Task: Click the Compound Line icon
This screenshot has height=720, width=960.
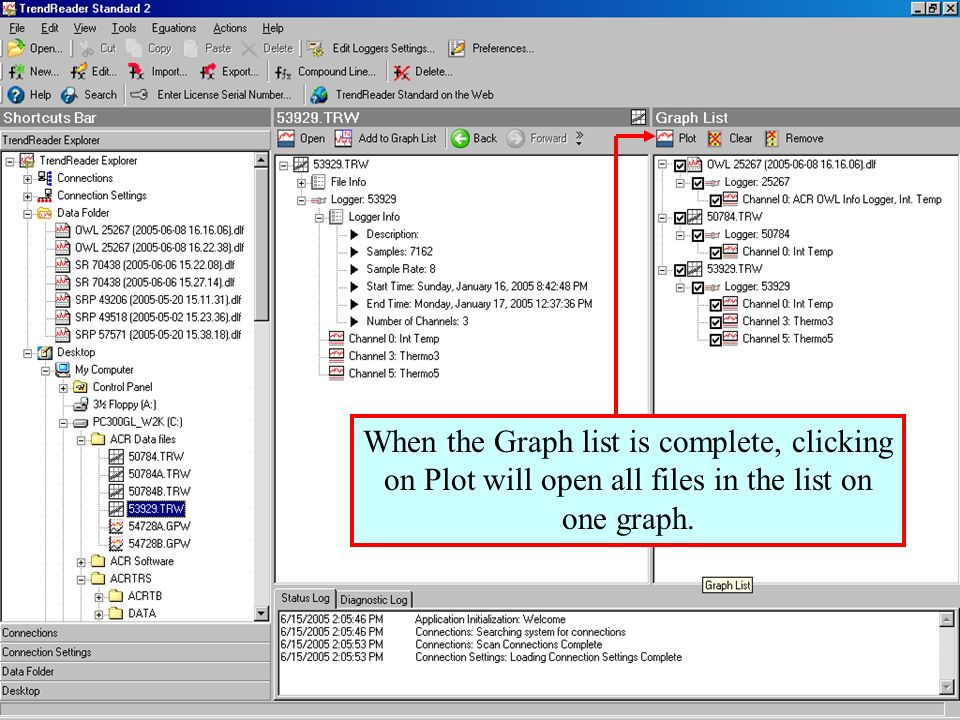Action: click(x=283, y=72)
